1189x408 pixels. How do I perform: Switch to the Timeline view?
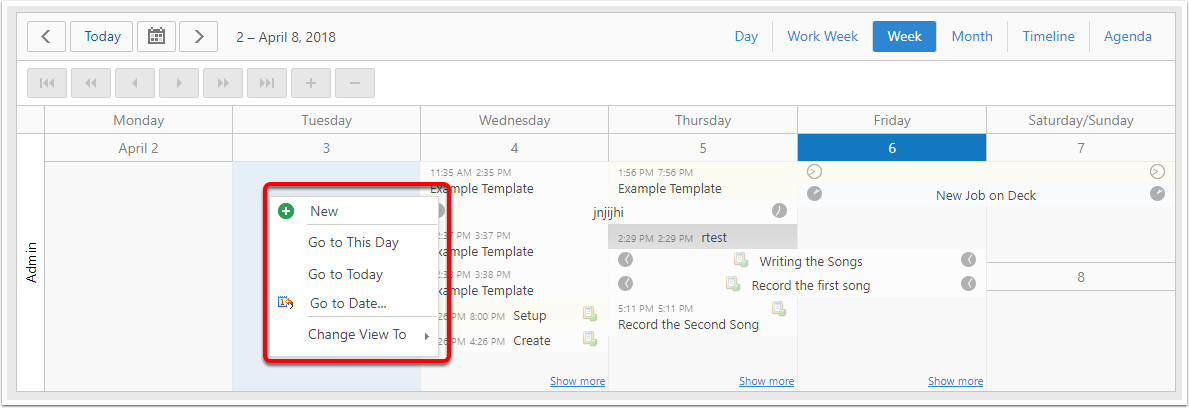pos(1048,37)
